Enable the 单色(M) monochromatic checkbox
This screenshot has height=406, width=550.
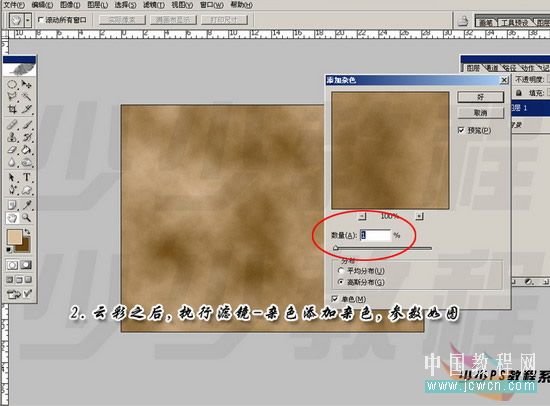point(335,299)
